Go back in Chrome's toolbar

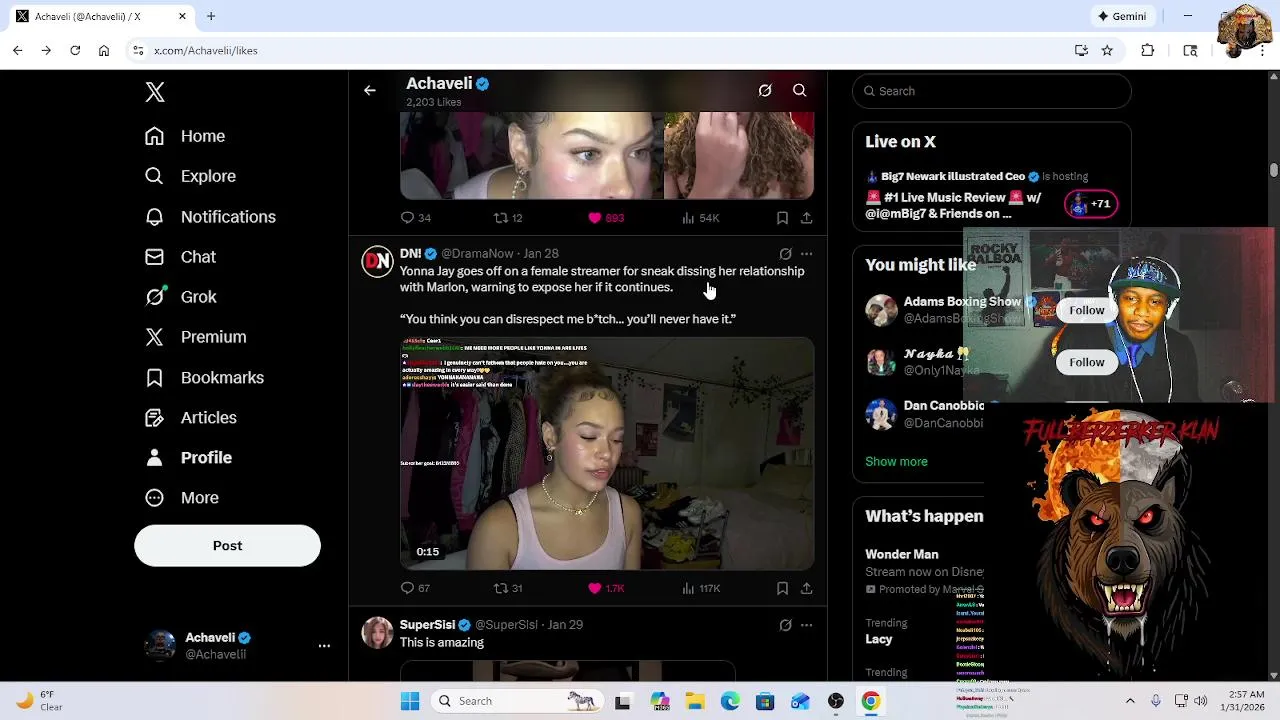click(x=18, y=50)
